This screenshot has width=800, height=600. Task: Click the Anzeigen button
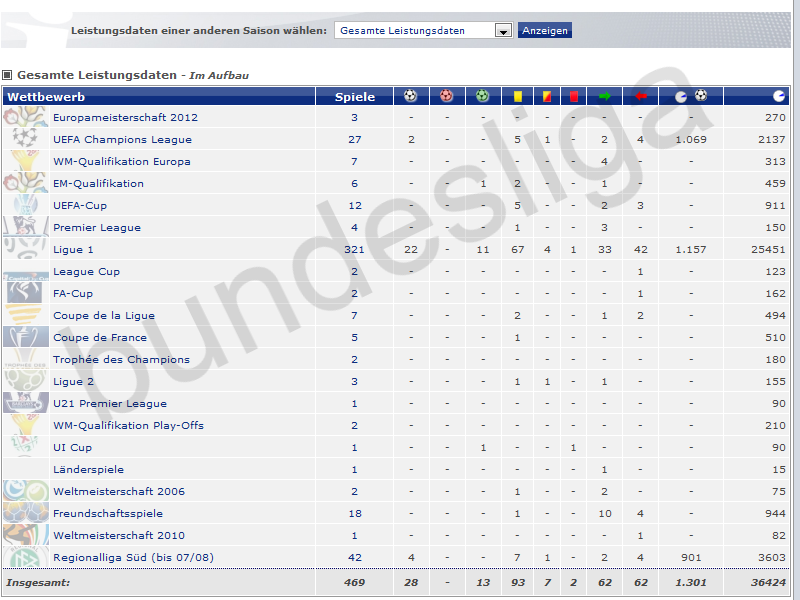point(544,31)
